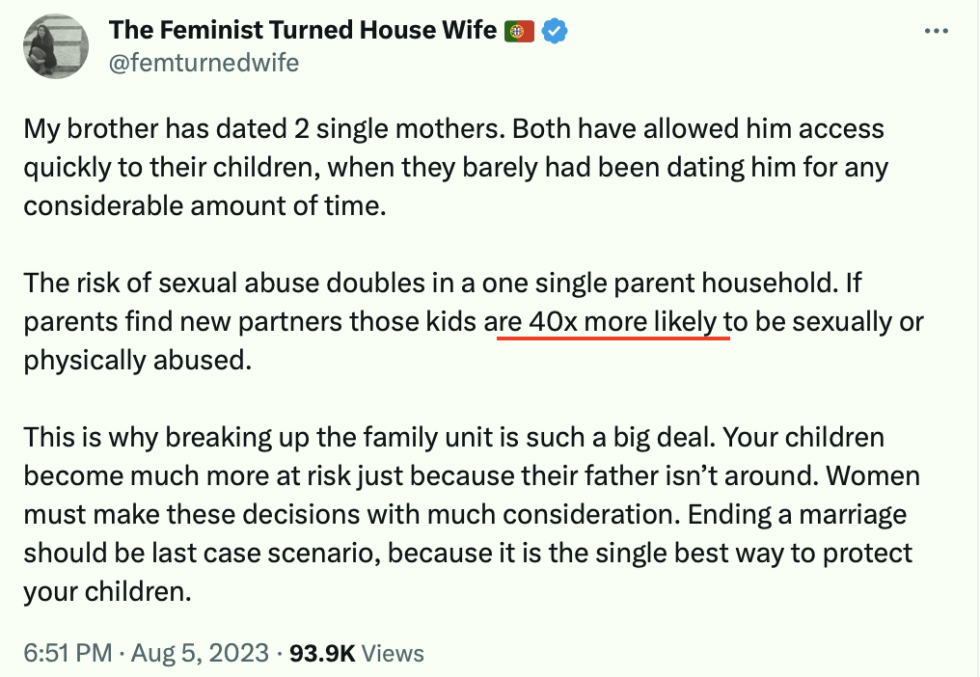Click the red-underlined '40x more likely' phrase
980x677 pixels.
[622, 321]
